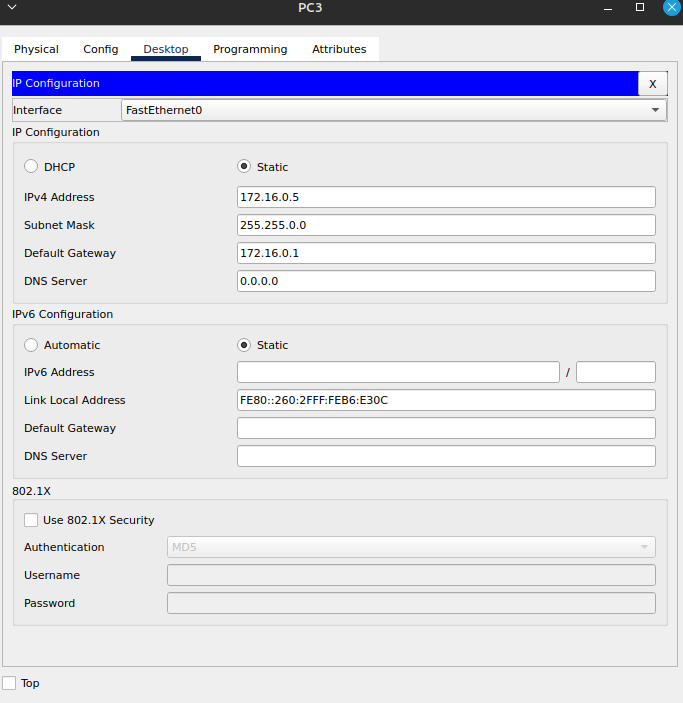The width and height of the screenshot is (683, 703).
Task: Select Static under IPv6 Configuration
Action: click(x=244, y=345)
